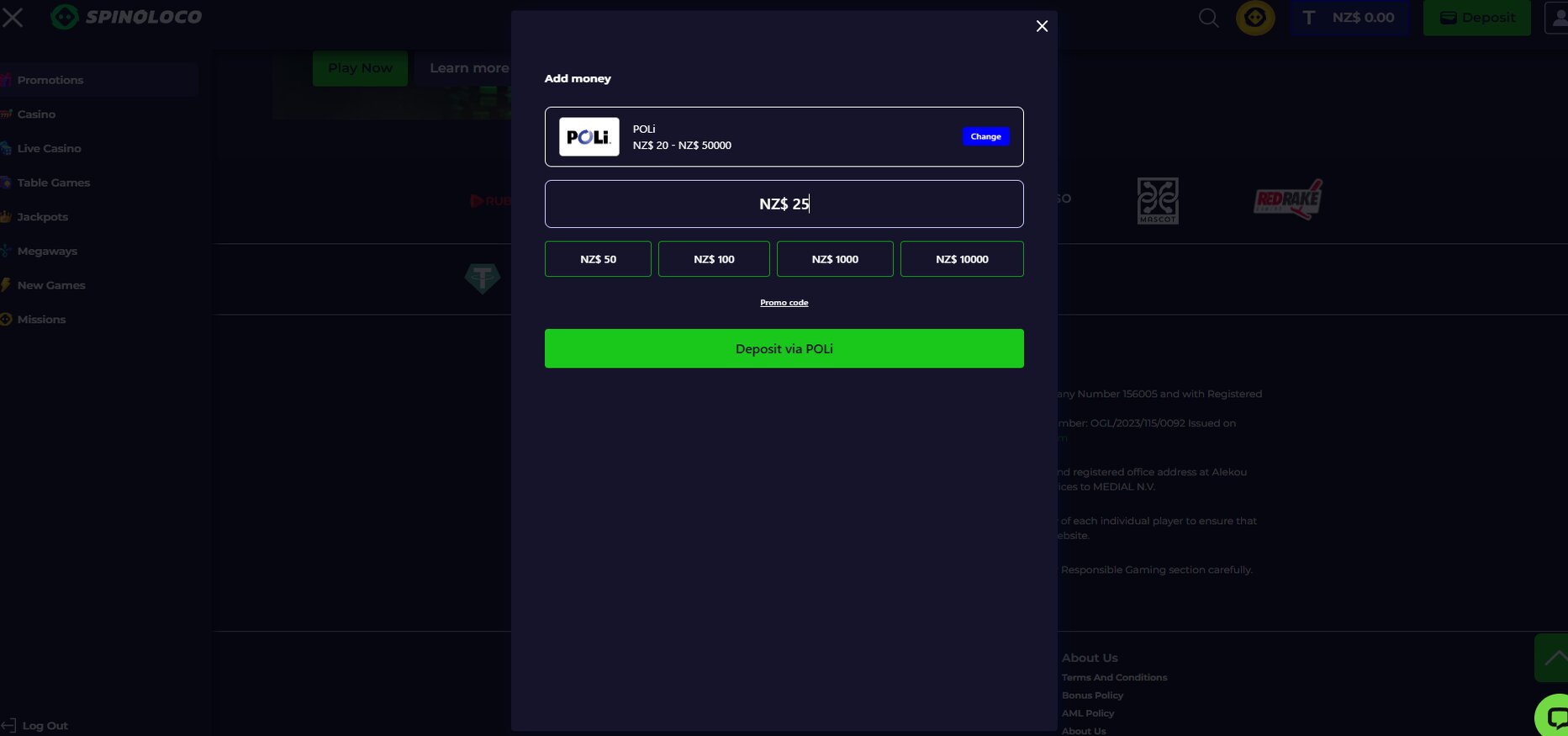Image resolution: width=1568 pixels, height=736 pixels.
Task: Open New Games in the sidebar
Action: tap(51, 285)
